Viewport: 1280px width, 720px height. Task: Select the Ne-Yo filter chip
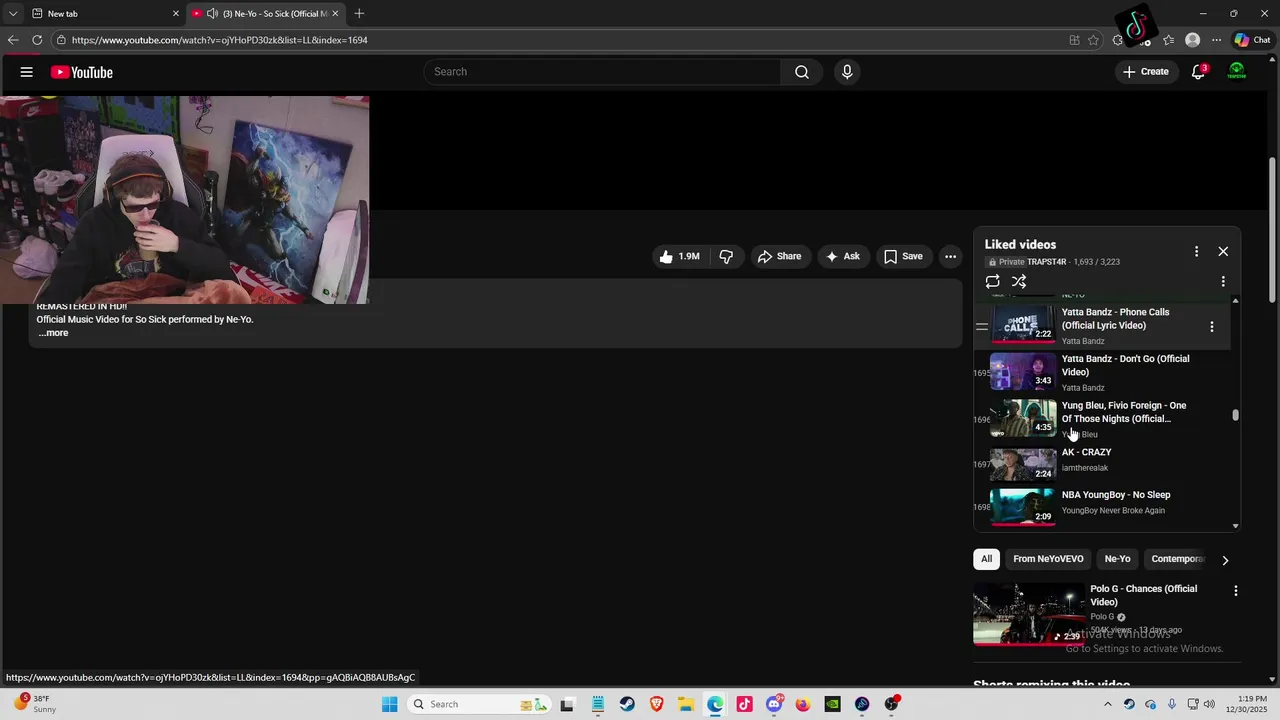[1117, 559]
